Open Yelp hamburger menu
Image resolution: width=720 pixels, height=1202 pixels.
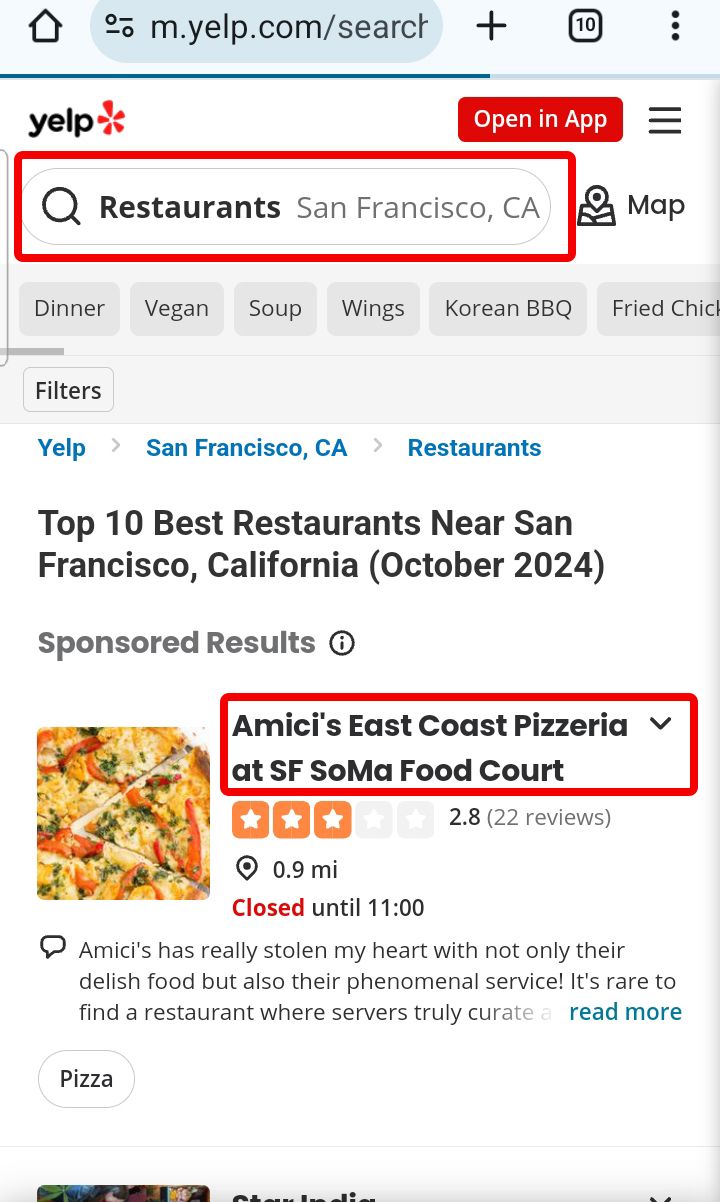coord(665,120)
